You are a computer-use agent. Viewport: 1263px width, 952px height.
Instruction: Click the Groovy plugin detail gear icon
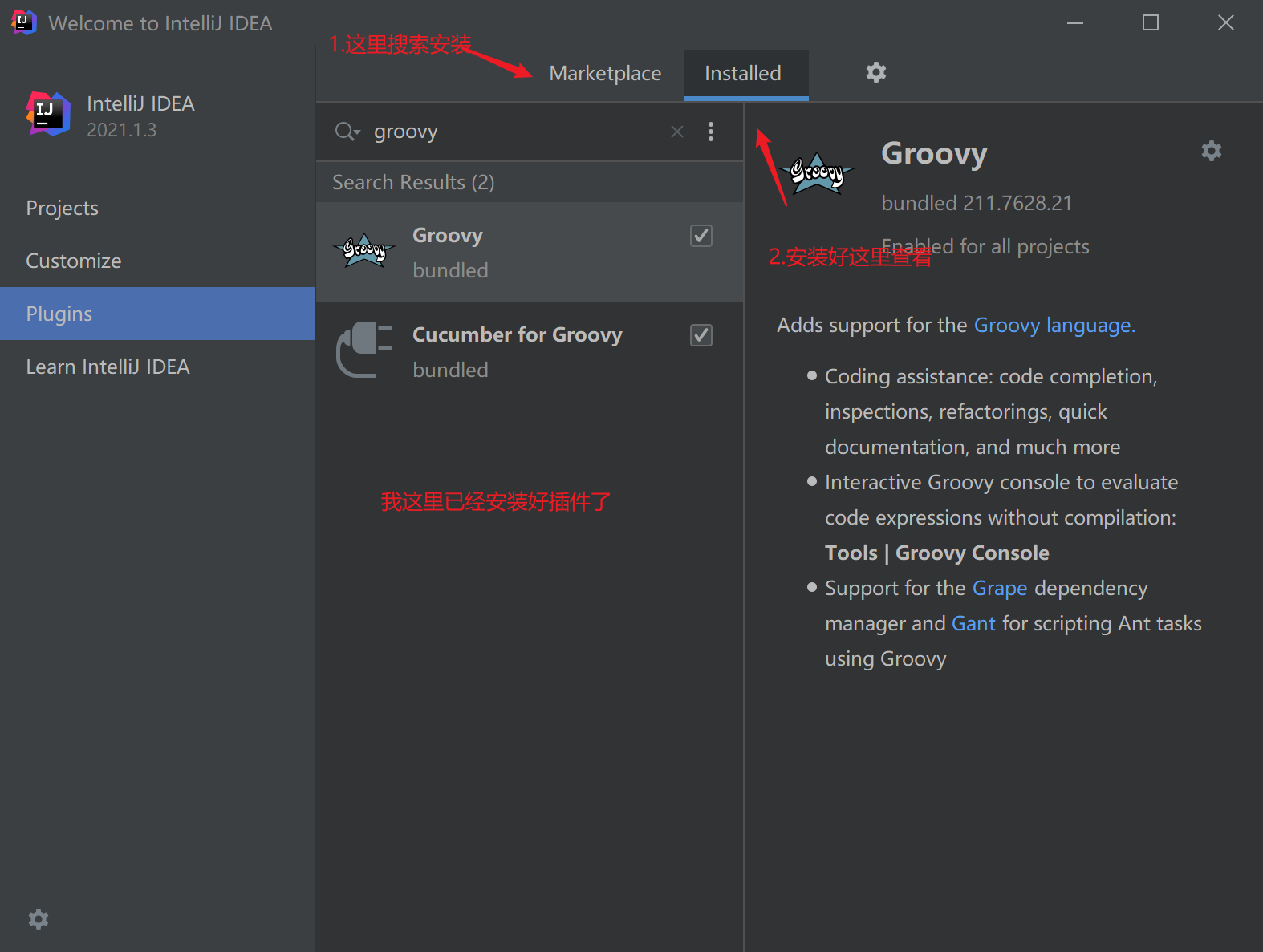point(1212,151)
